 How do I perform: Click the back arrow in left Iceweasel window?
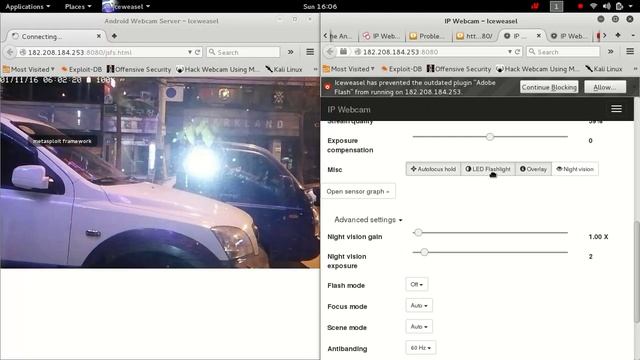pyautogui.click(x=10, y=52)
